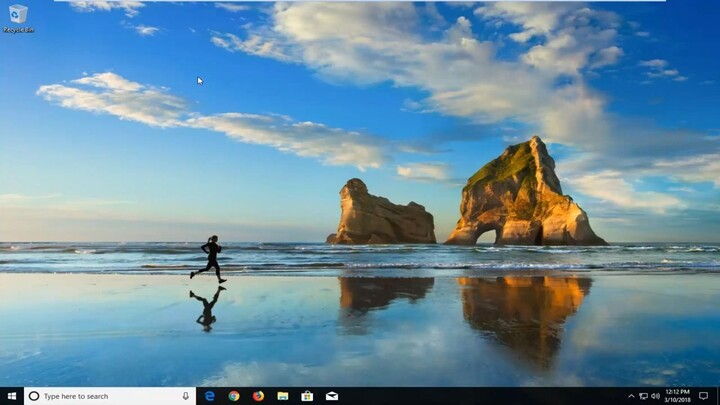Screen dimensions: 720x405
Task: Activate the search microphone icon
Action: tap(186, 396)
